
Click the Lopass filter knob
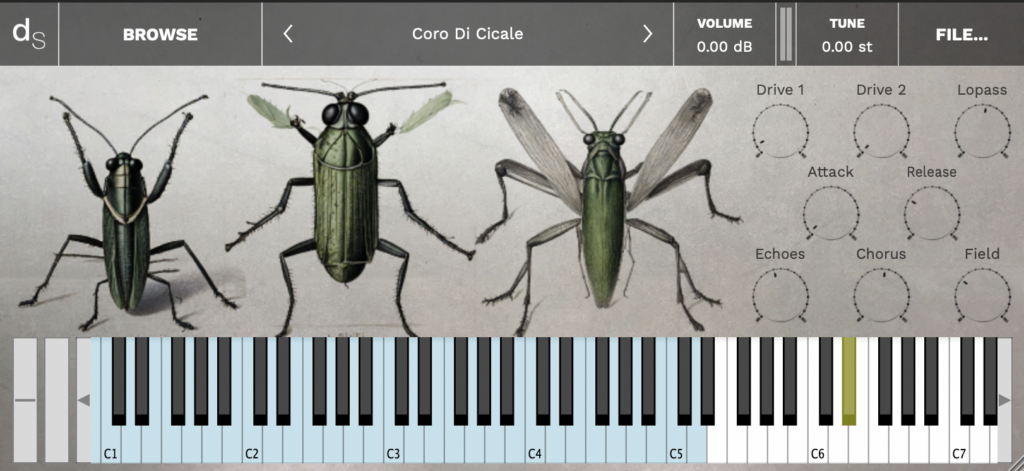(982, 131)
